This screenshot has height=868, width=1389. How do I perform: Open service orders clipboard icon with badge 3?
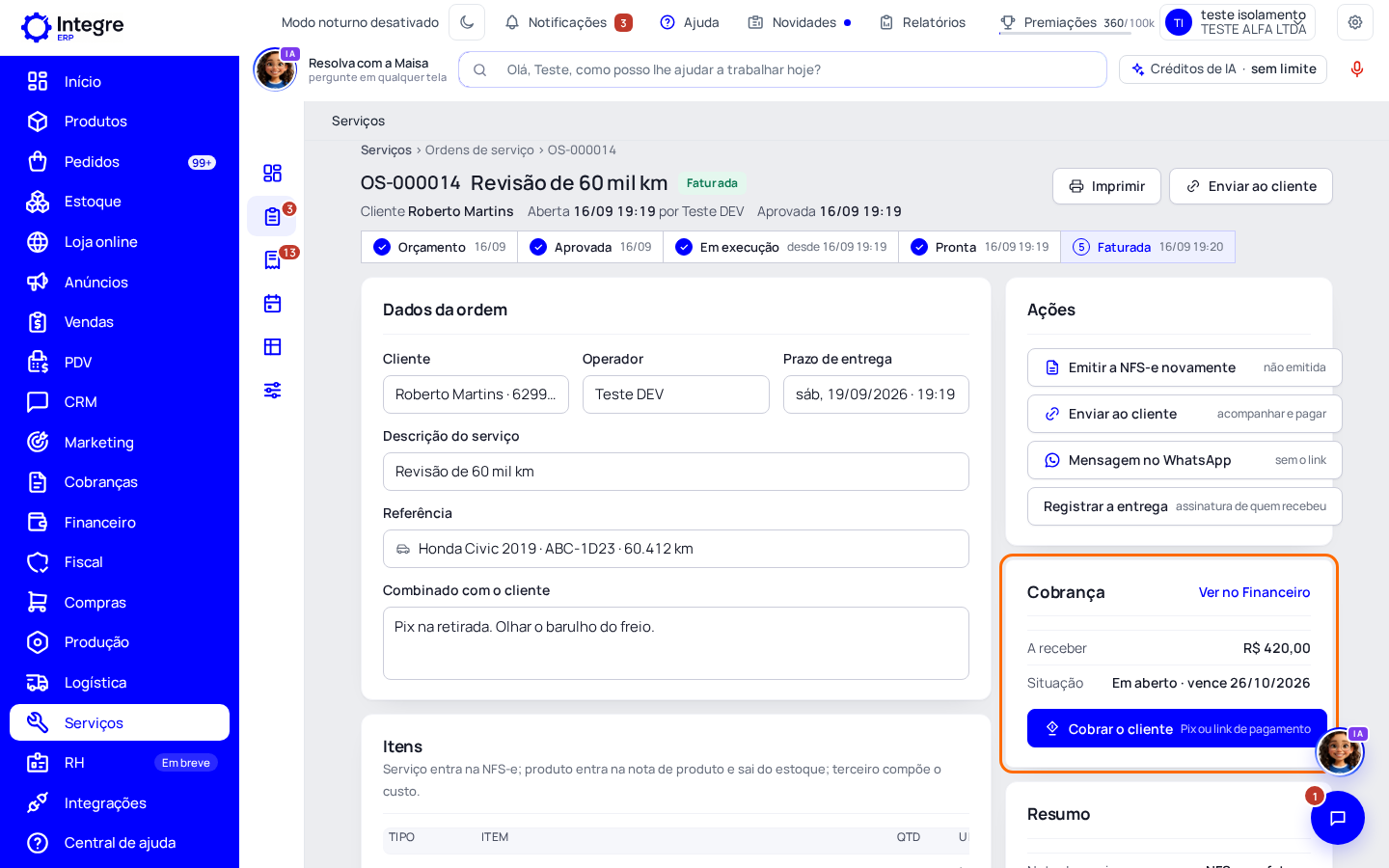(x=273, y=217)
